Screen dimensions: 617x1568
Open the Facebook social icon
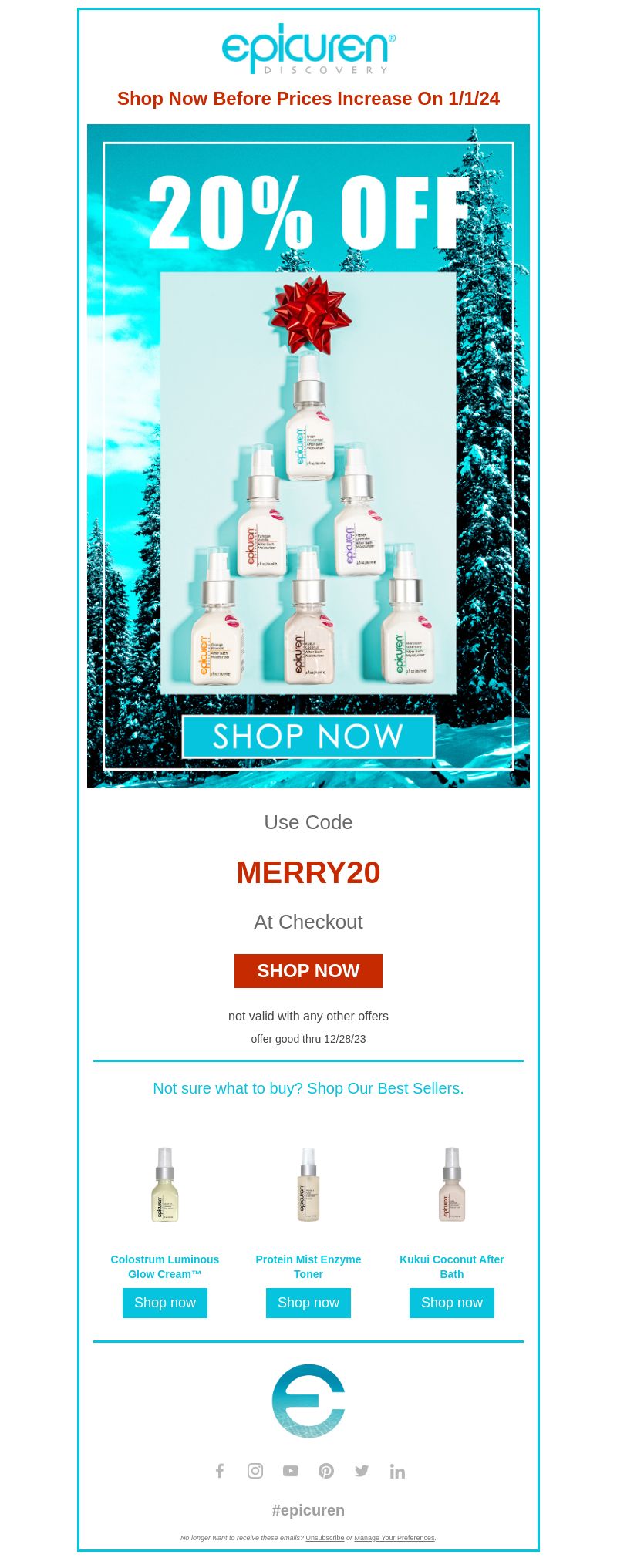pos(220,1471)
